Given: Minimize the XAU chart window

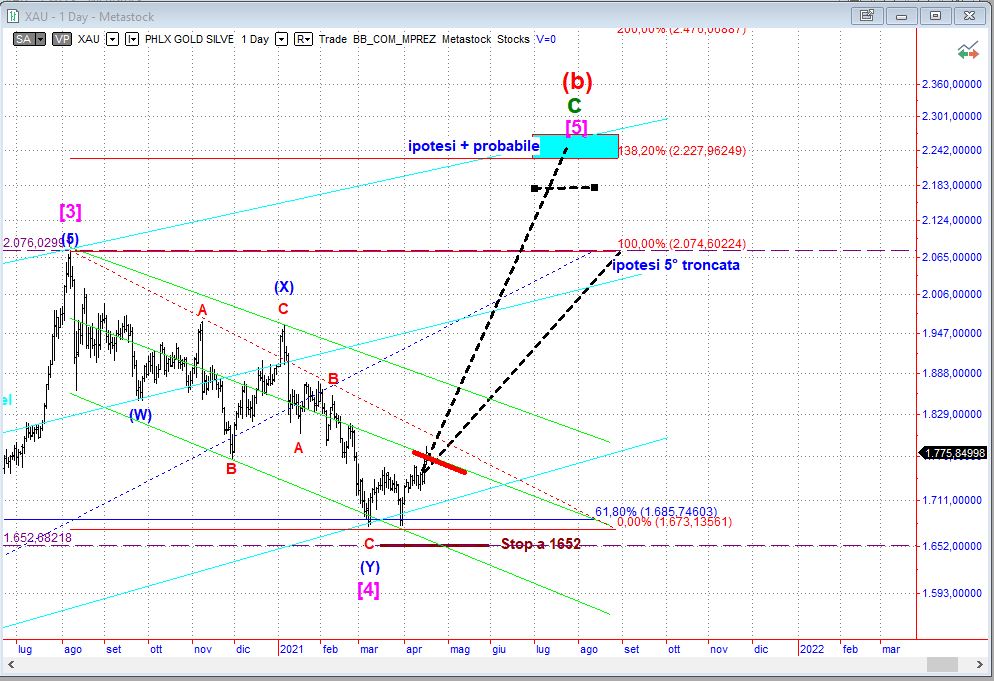Looking at the screenshot, I should (901, 16).
